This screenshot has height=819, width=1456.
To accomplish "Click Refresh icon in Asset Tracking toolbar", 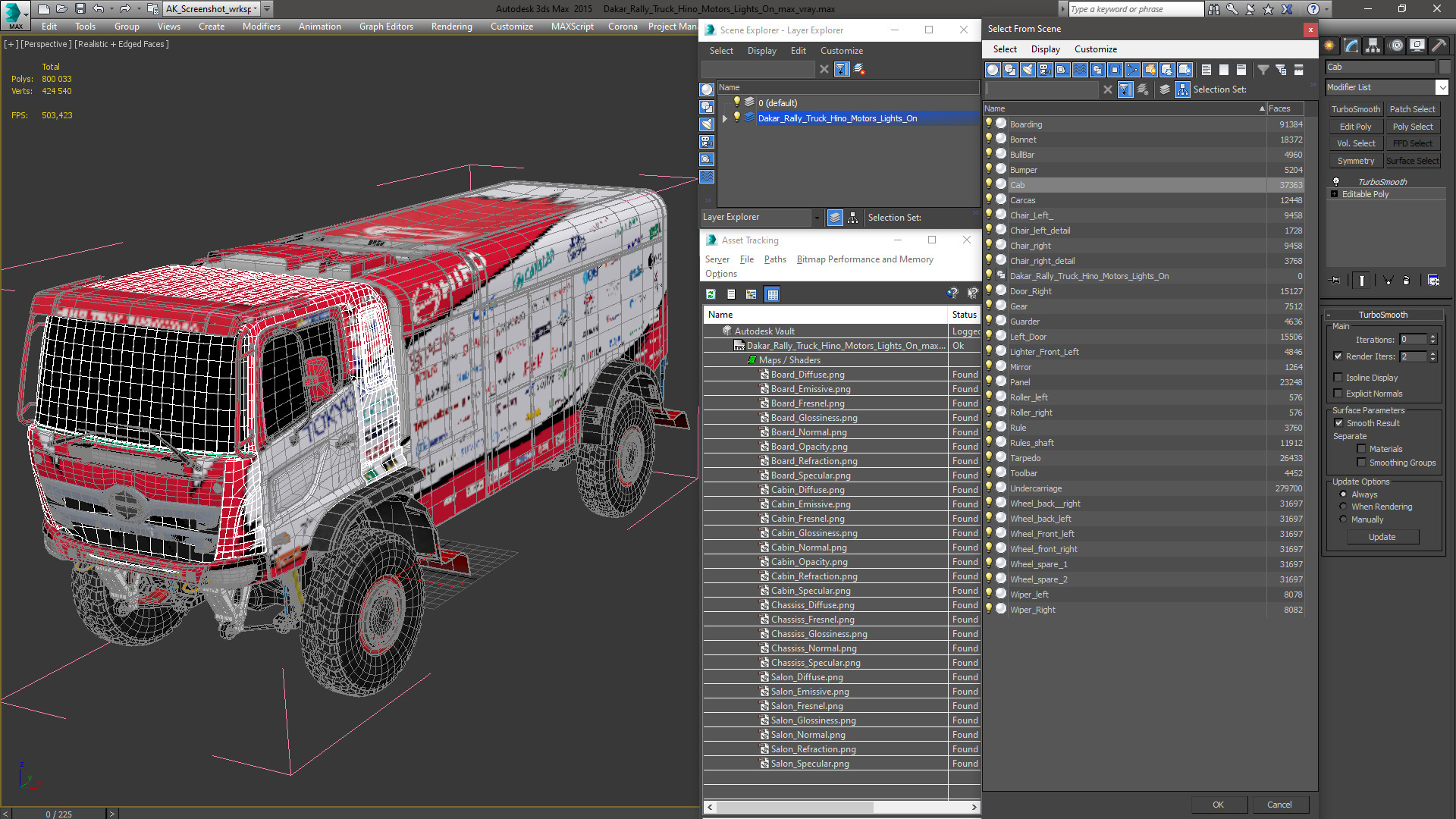I will click(x=711, y=294).
